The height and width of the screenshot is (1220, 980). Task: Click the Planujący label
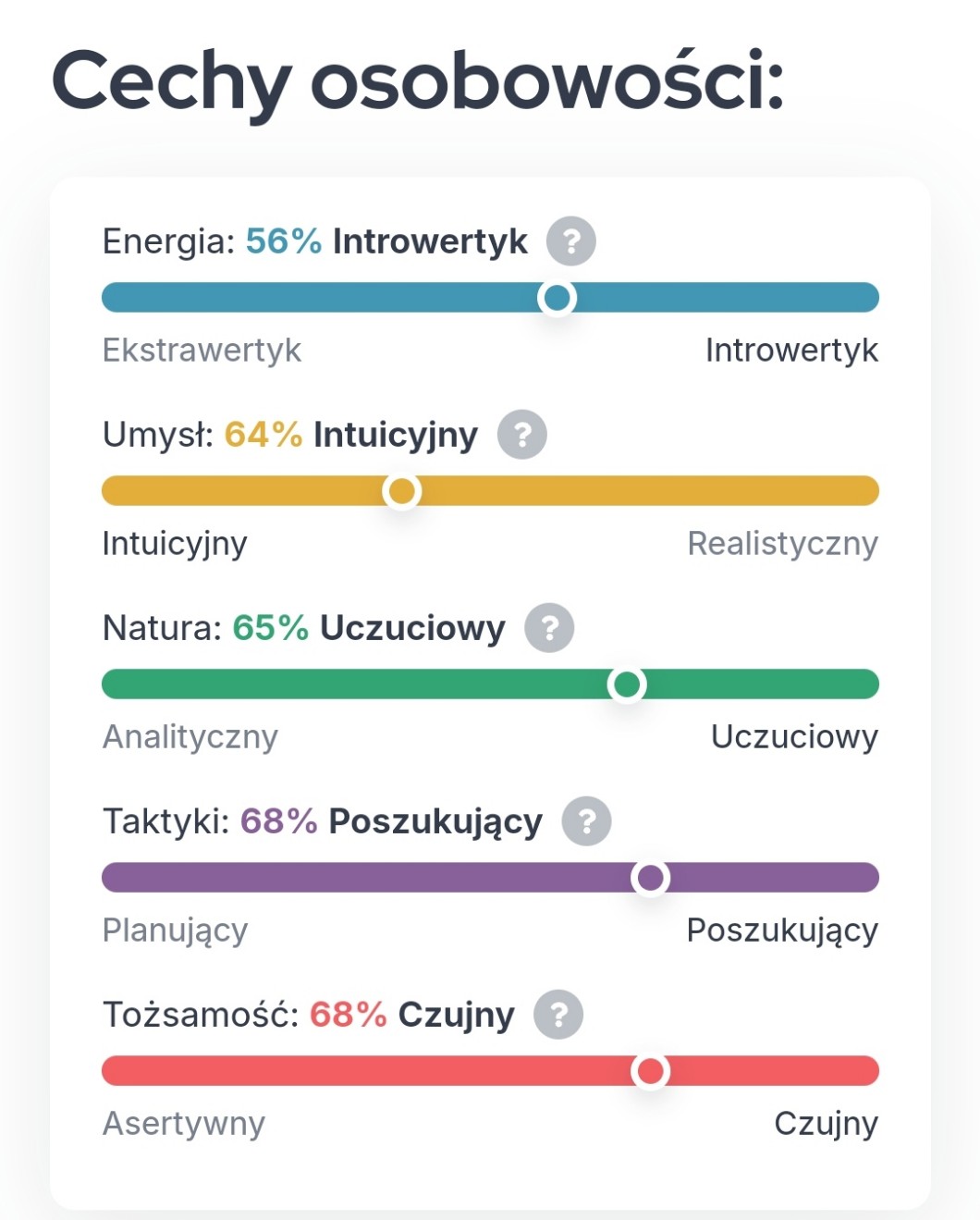175,930
